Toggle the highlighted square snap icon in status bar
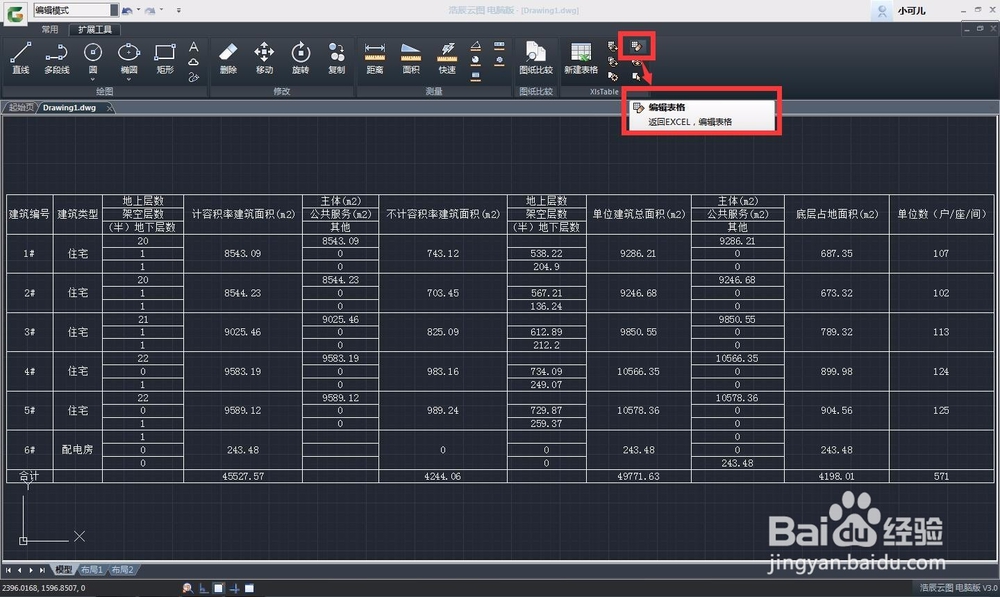Screen dimensions: 1000x597 coord(219,588)
